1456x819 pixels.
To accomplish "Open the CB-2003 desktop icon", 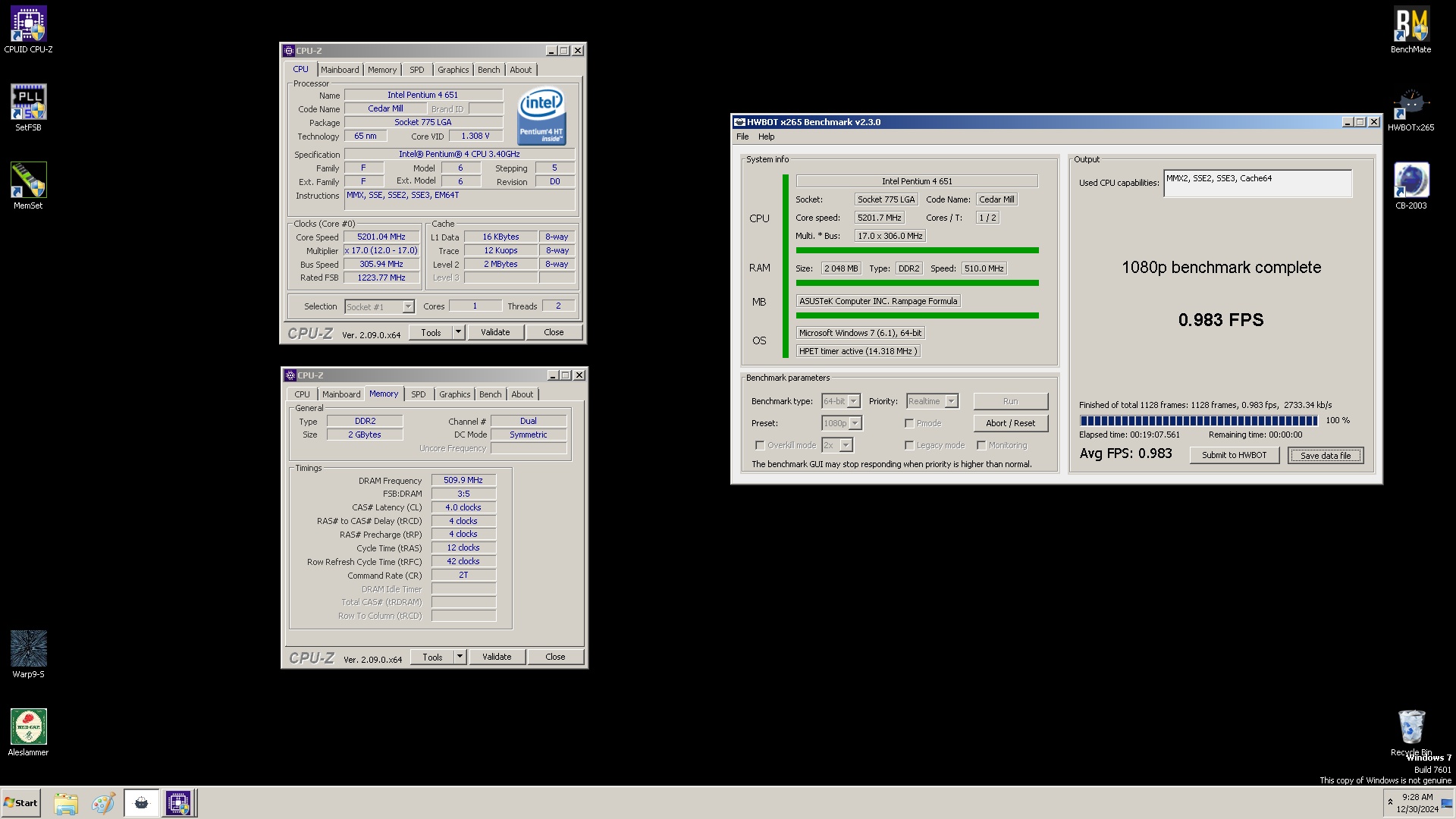I will pos(1410,185).
